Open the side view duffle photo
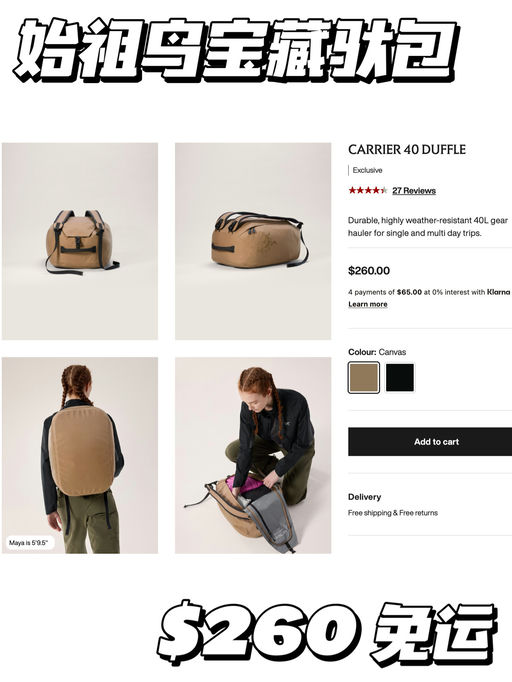 click(253, 241)
